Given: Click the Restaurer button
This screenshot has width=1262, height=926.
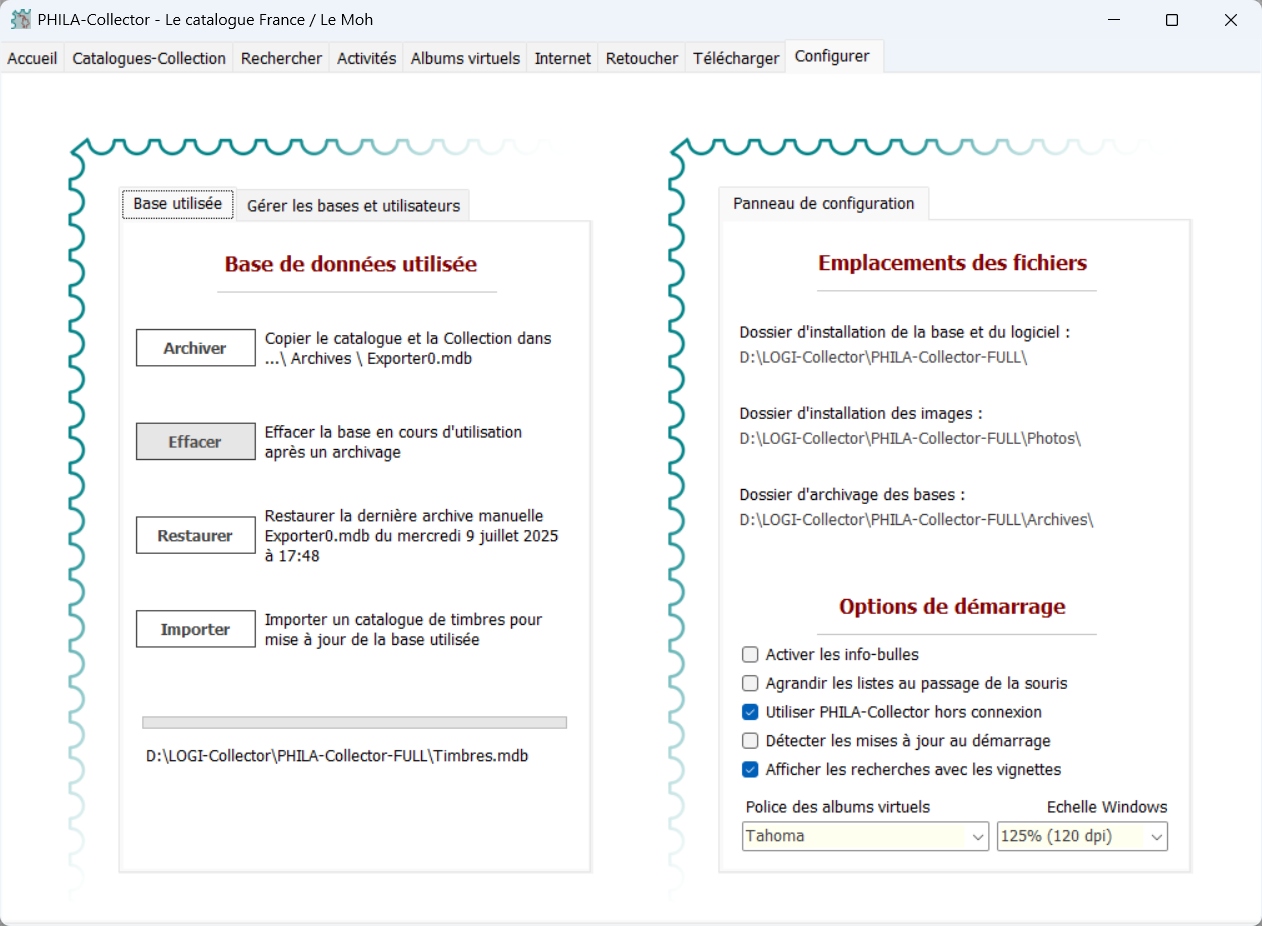Looking at the screenshot, I should click(x=195, y=535).
